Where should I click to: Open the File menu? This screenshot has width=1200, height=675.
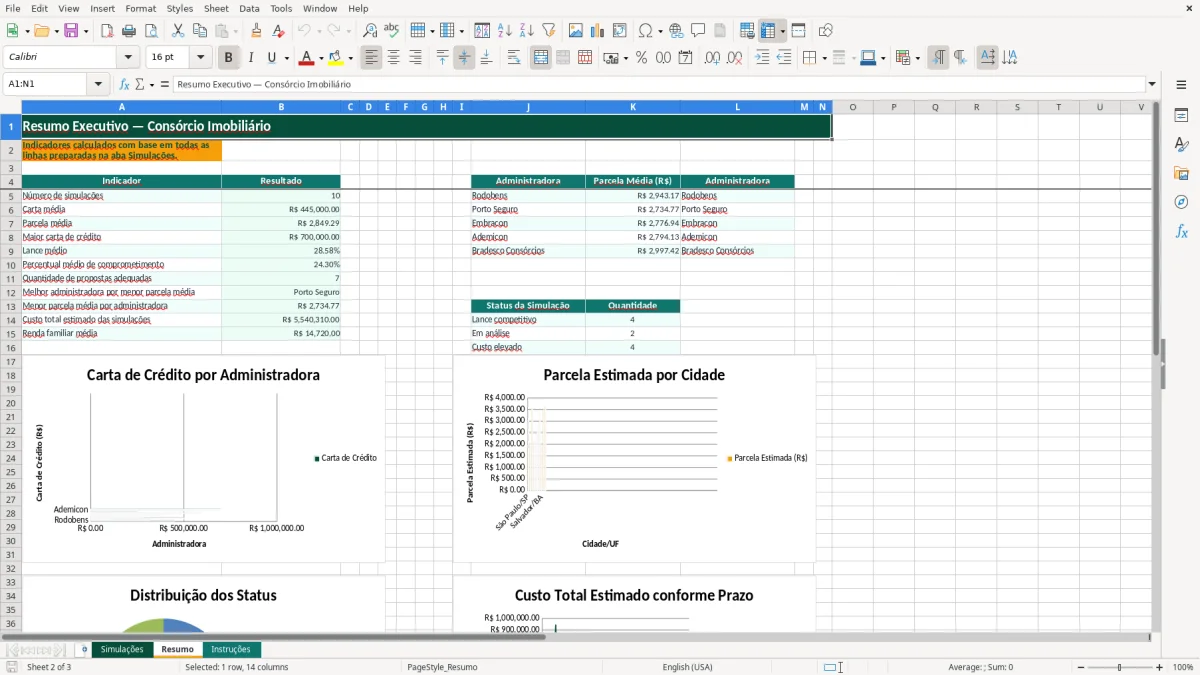13,8
